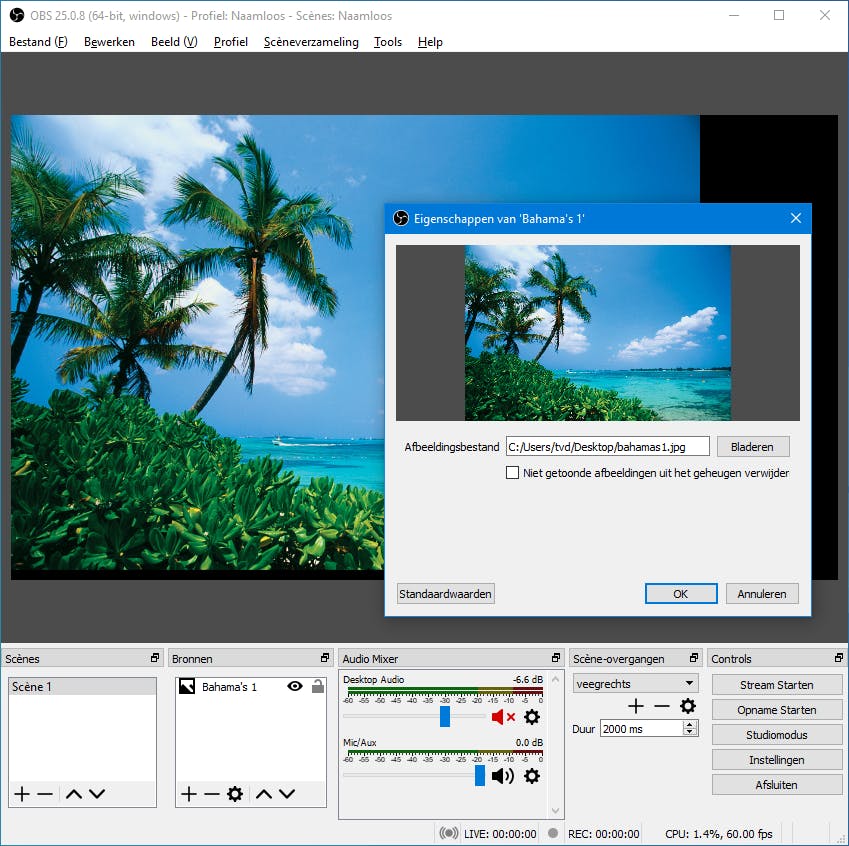
Task: Enable removing unused images from memory
Action: tap(513, 472)
